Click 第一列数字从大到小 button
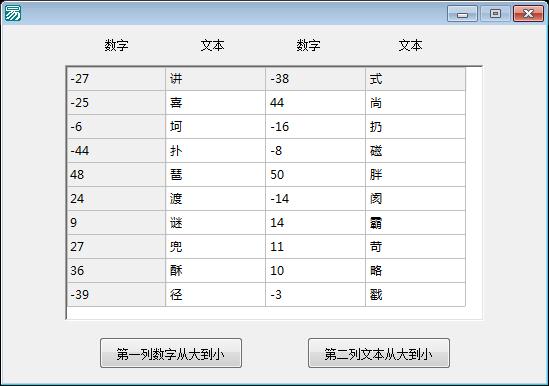Screen dimensions: 549x386 tap(171, 353)
